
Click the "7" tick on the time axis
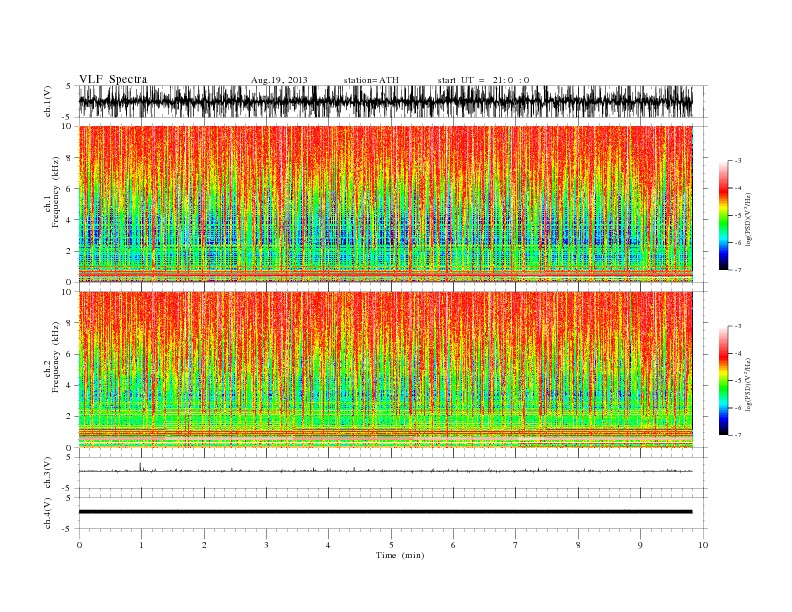[516, 545]
